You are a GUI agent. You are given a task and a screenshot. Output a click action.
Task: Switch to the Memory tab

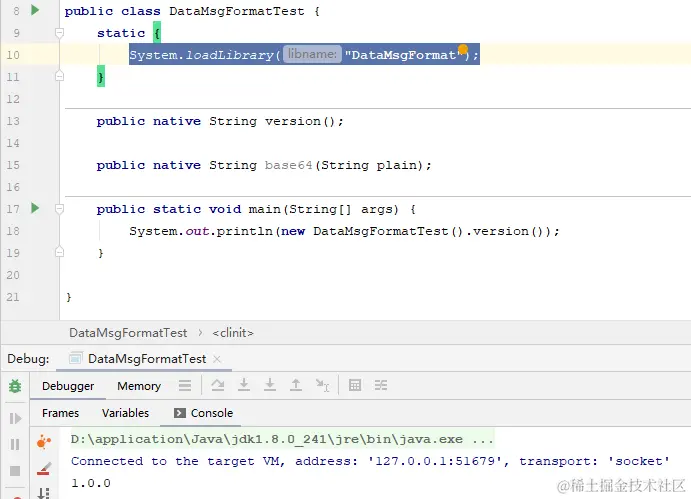[139, 386]
